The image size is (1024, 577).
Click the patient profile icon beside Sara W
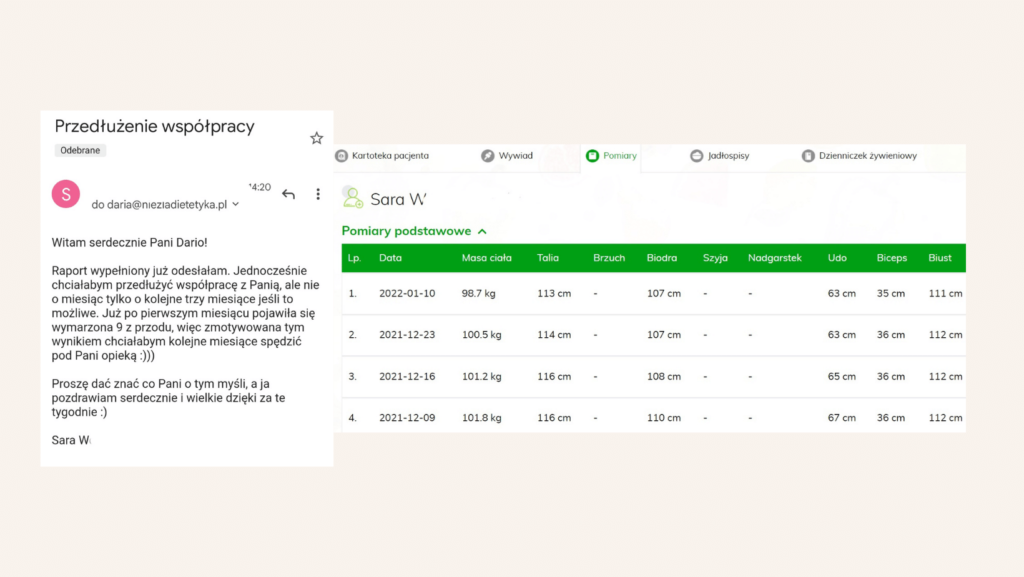[x=352, y=198]
